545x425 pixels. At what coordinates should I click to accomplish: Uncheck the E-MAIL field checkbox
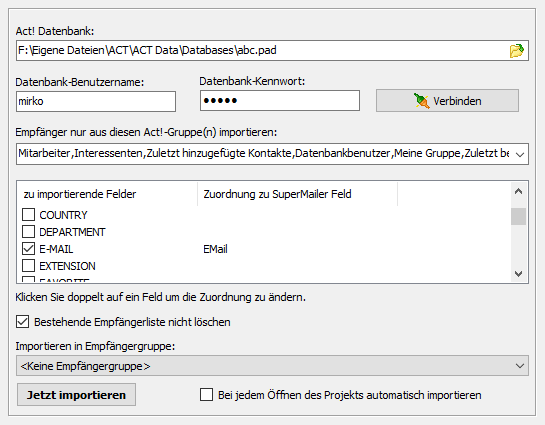(28, 249)
